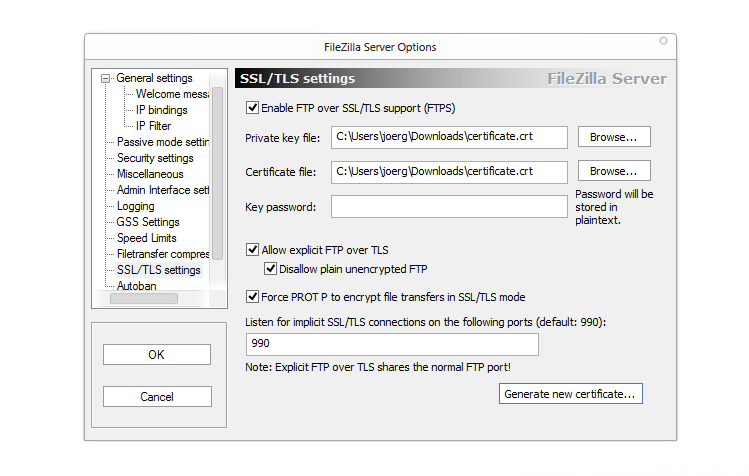Open Filetransfer compression settings
The image size is (749, 476).
[x=163, y=254]
